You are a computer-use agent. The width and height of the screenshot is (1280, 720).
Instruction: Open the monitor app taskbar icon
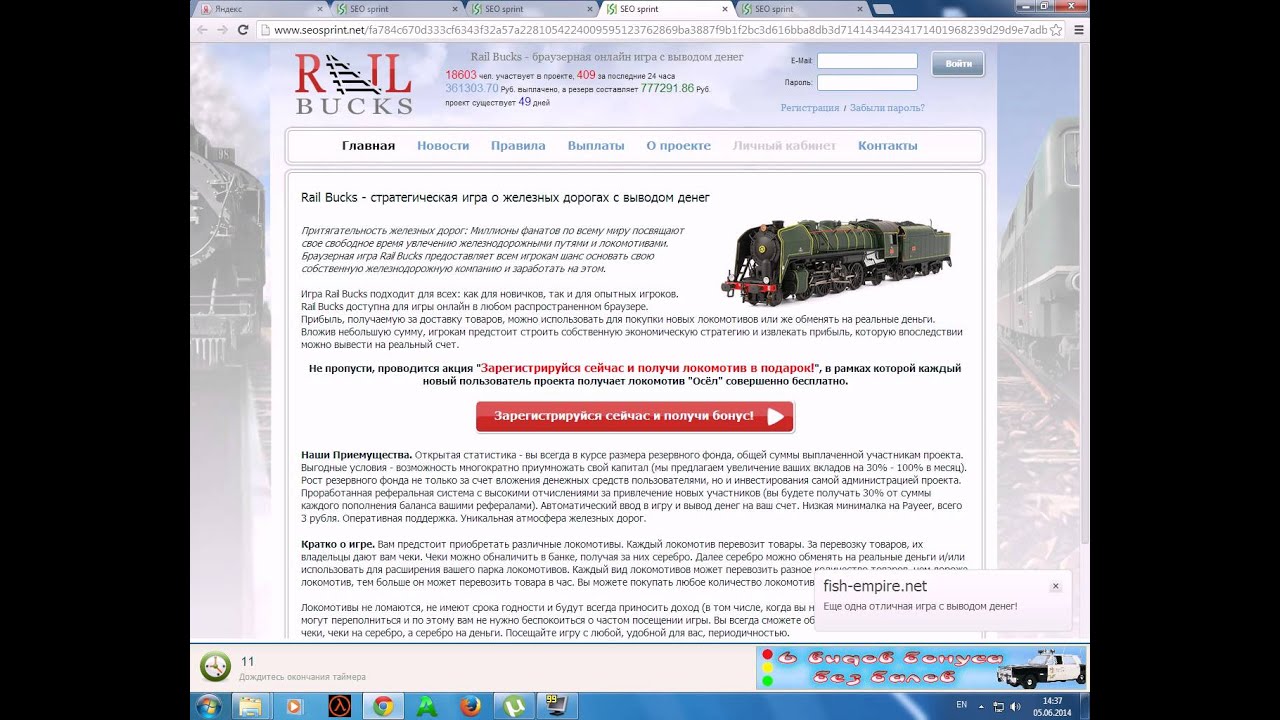558,706
